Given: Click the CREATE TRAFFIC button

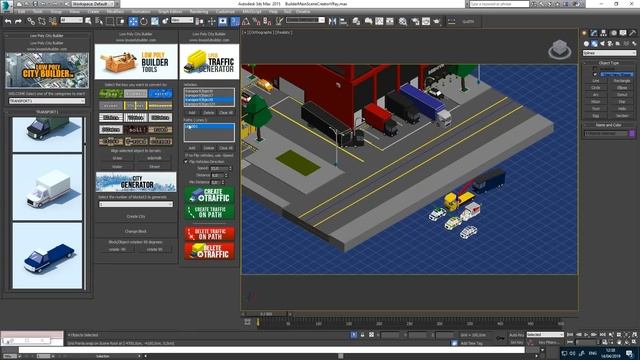Looking at the screenshot, I should pyautogui.click(x=209, y=195).
